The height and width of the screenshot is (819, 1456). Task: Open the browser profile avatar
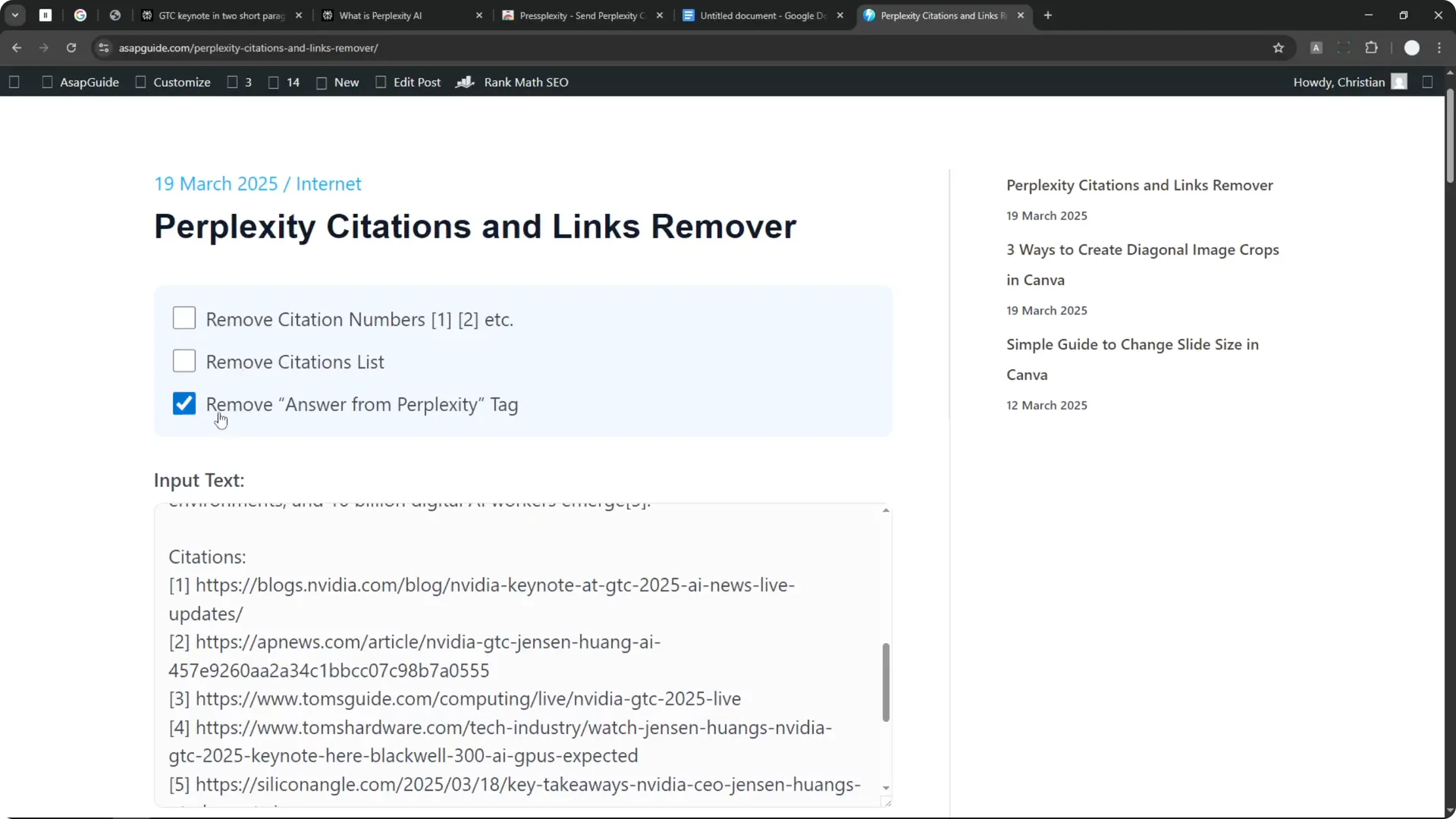tap(1412, 47)
